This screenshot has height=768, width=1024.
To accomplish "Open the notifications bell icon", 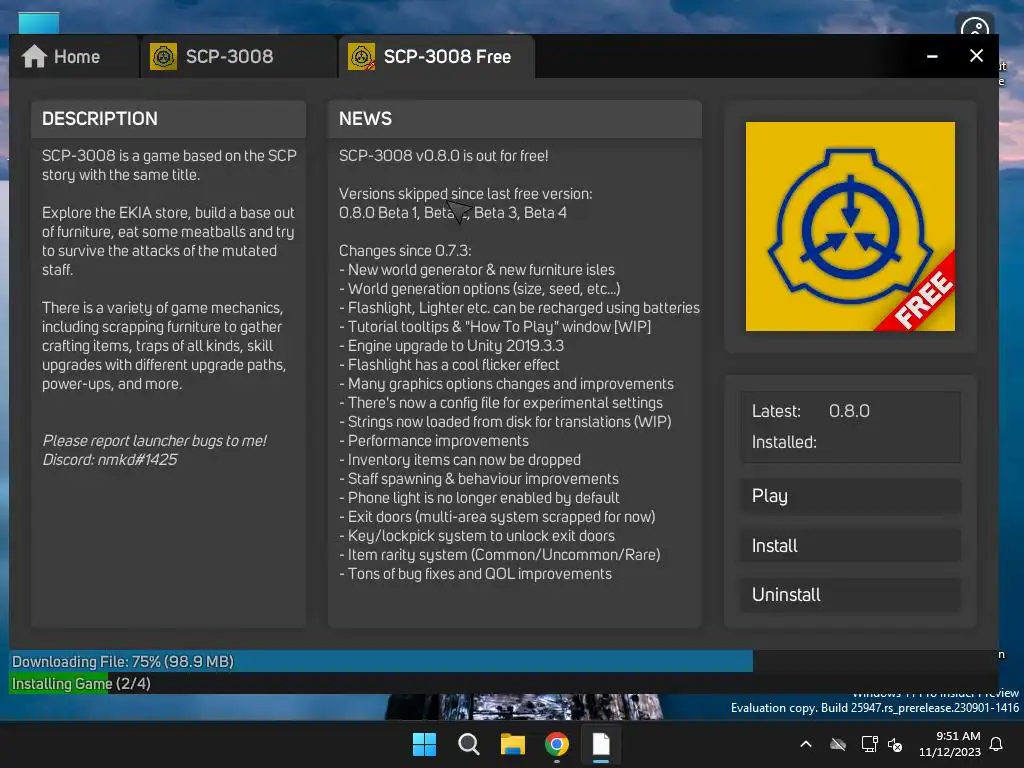I will 997,744.
